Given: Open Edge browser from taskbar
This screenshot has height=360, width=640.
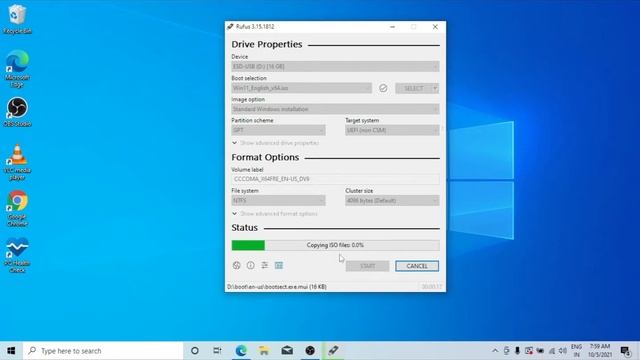Looking at the screenshot, I should click(x=241, y=351).
